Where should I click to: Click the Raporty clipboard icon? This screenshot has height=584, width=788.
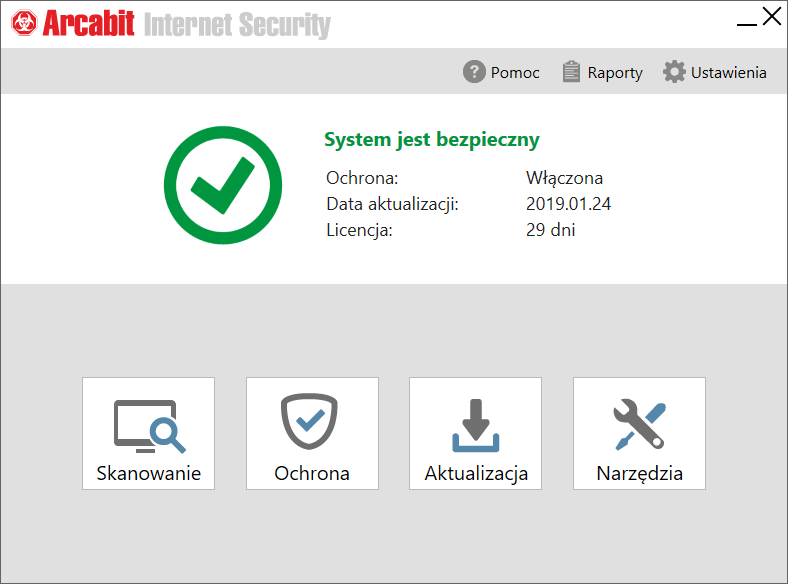[571, 71]
